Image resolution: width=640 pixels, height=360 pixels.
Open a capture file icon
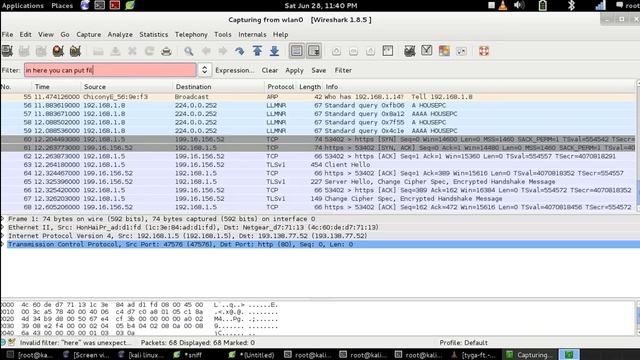98,51
